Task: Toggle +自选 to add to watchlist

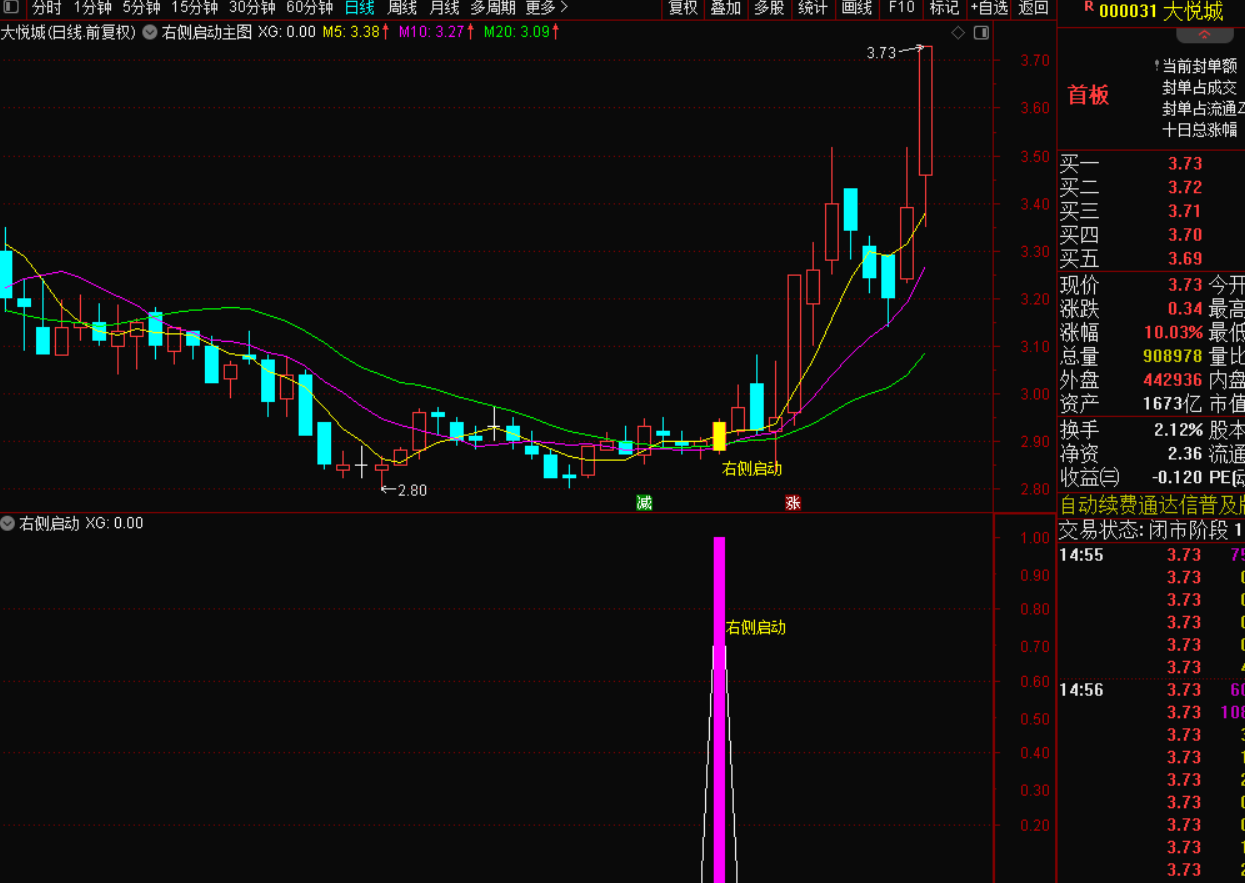Action: (989, 8)
